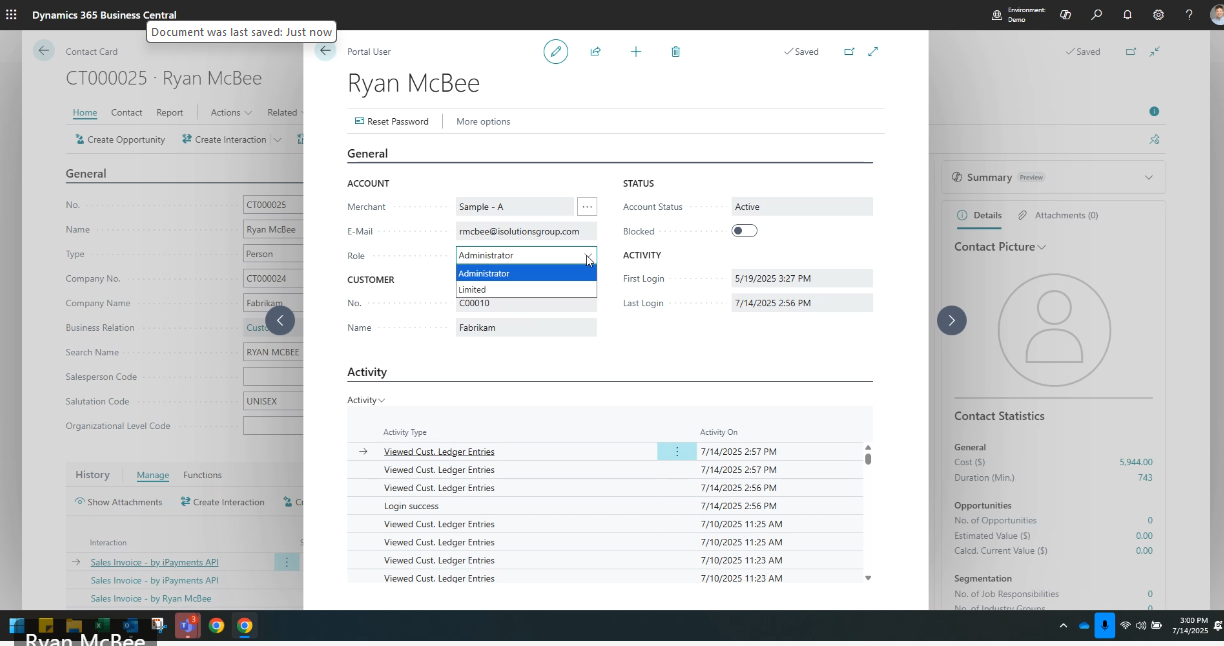This screenshot has width=1224, height=646.
Task: Expand the Portal User page to full screen
Action: (x=873, y=52)
